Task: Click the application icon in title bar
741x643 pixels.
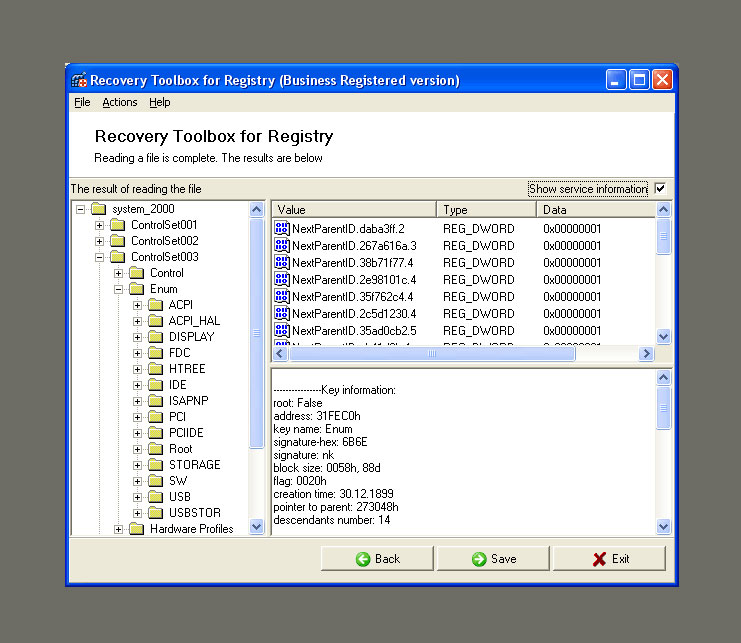Action: tap(79, 80)
